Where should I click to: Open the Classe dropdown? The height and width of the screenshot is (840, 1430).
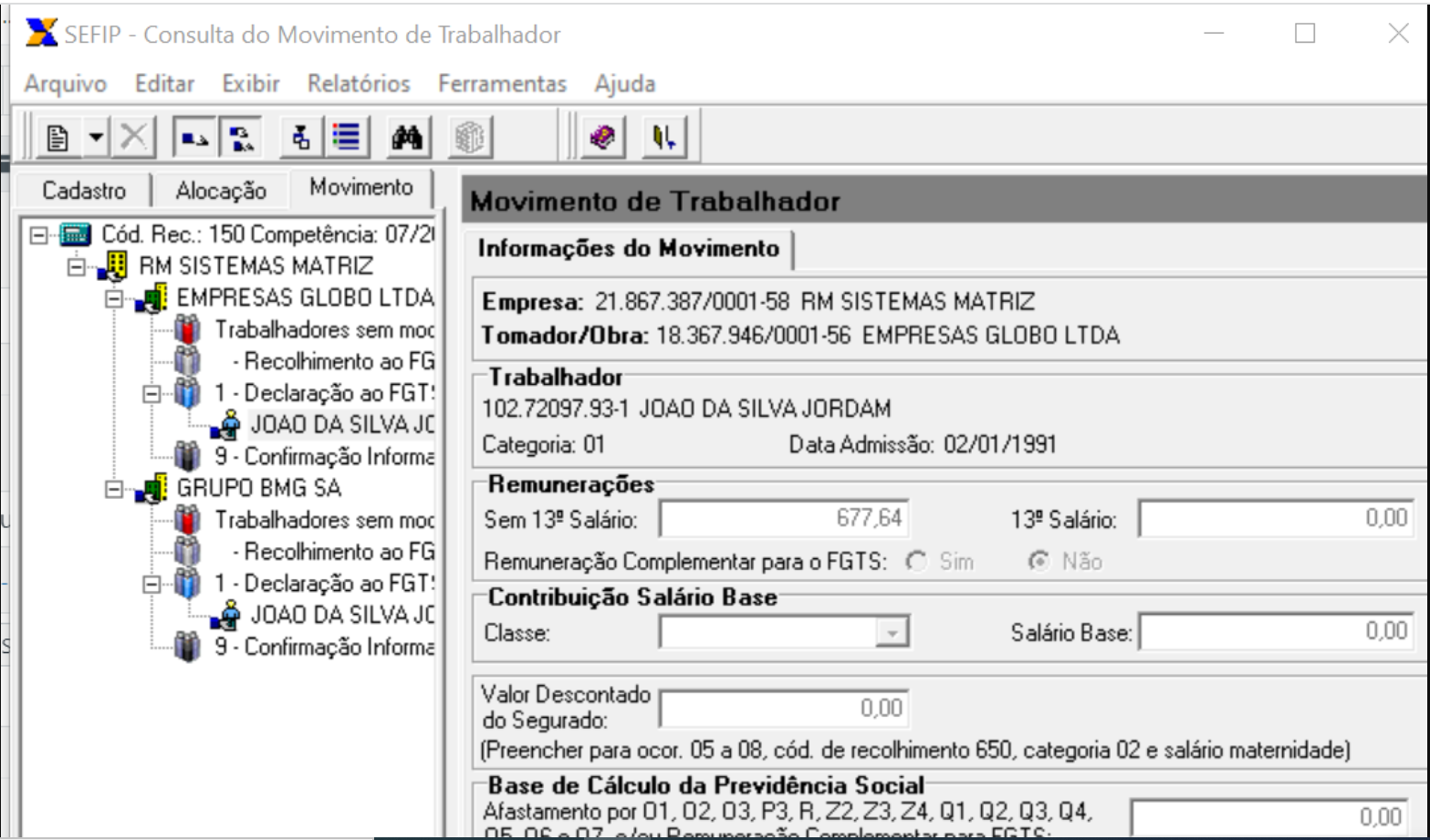coord(892,632)
